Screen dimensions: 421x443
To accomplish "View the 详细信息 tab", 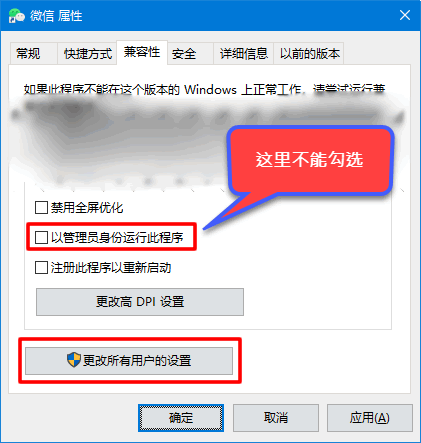I will (x=244, y=53).
